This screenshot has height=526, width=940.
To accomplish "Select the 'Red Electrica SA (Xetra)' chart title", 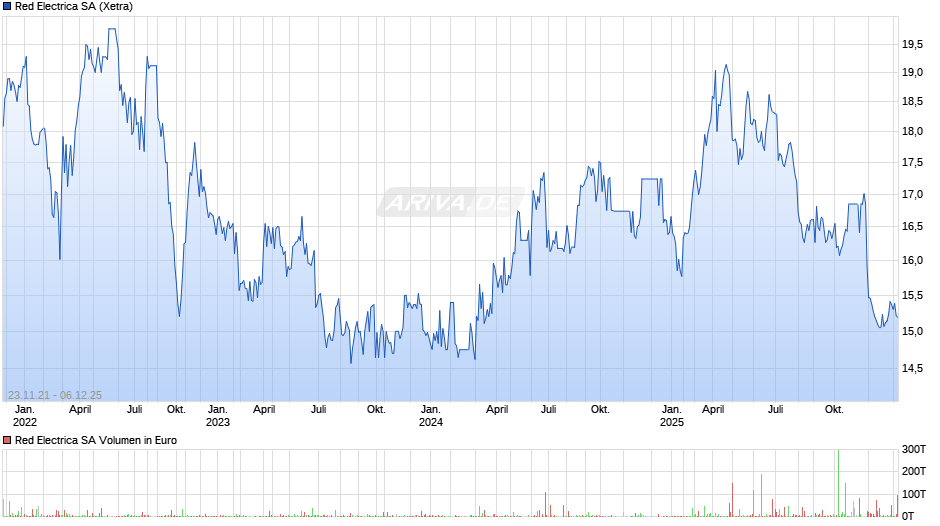I will point(74,7).
